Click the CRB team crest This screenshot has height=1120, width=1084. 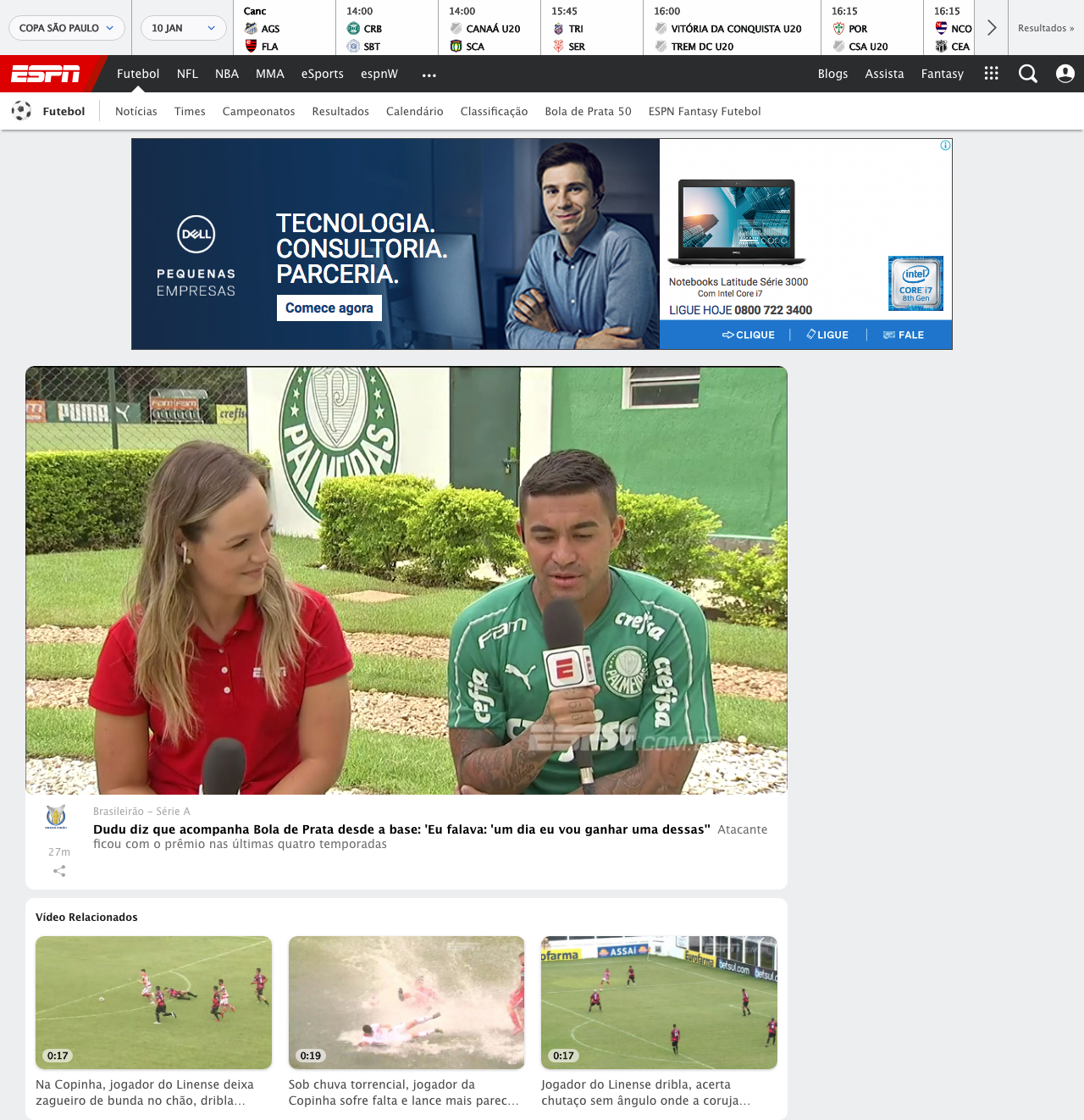[353, 28]
